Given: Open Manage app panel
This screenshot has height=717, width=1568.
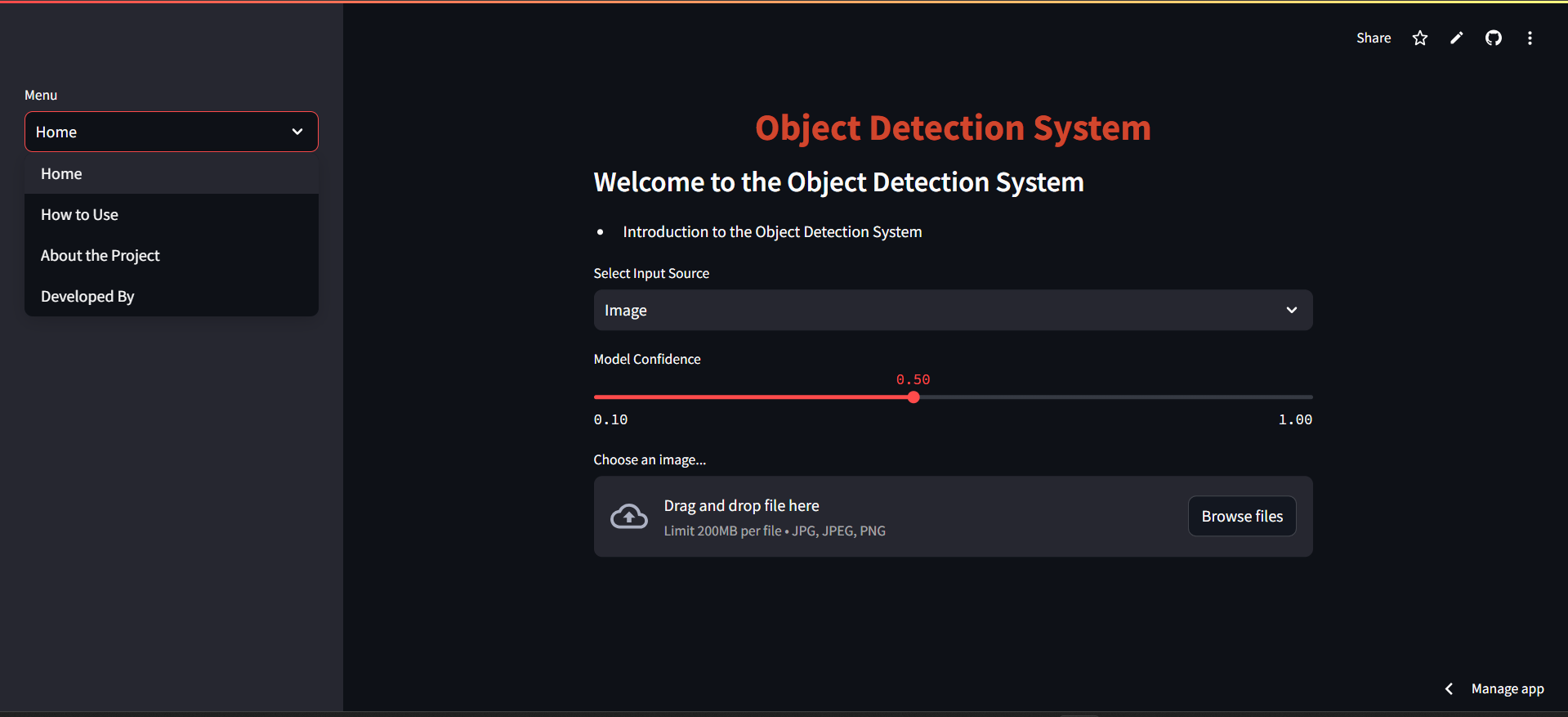Looking at the screenshot, I should pos(1507,689).
